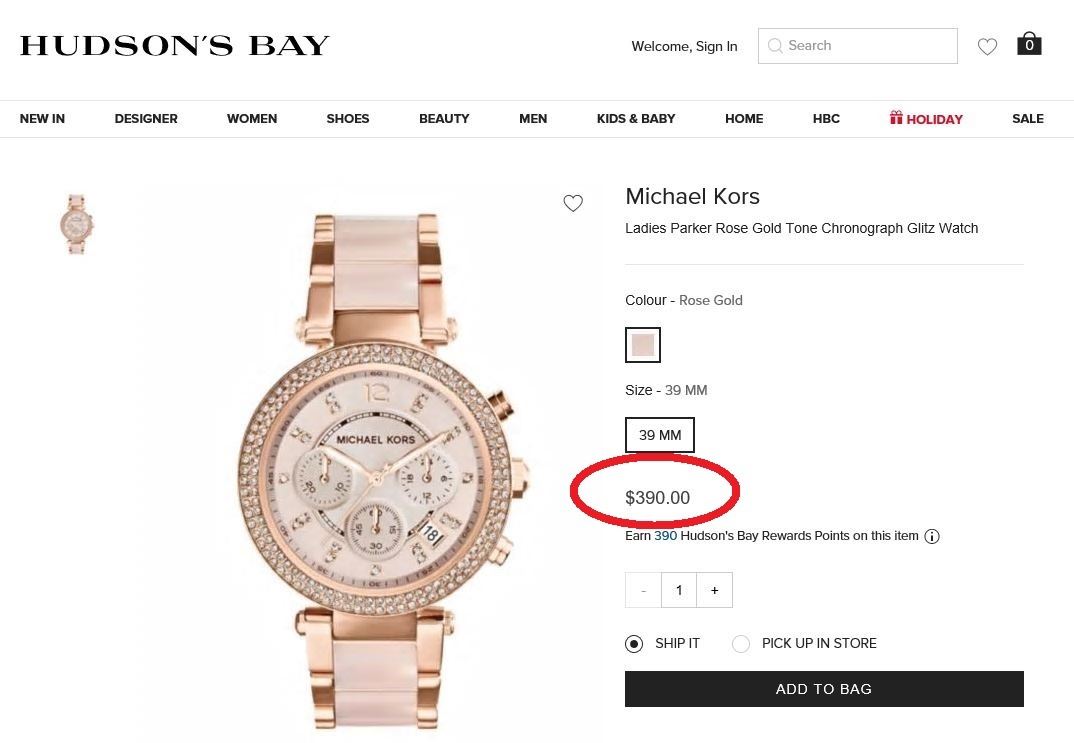Click the rewards points info icon
This screenshot has width=1074, height=743.
pos(932,536)
